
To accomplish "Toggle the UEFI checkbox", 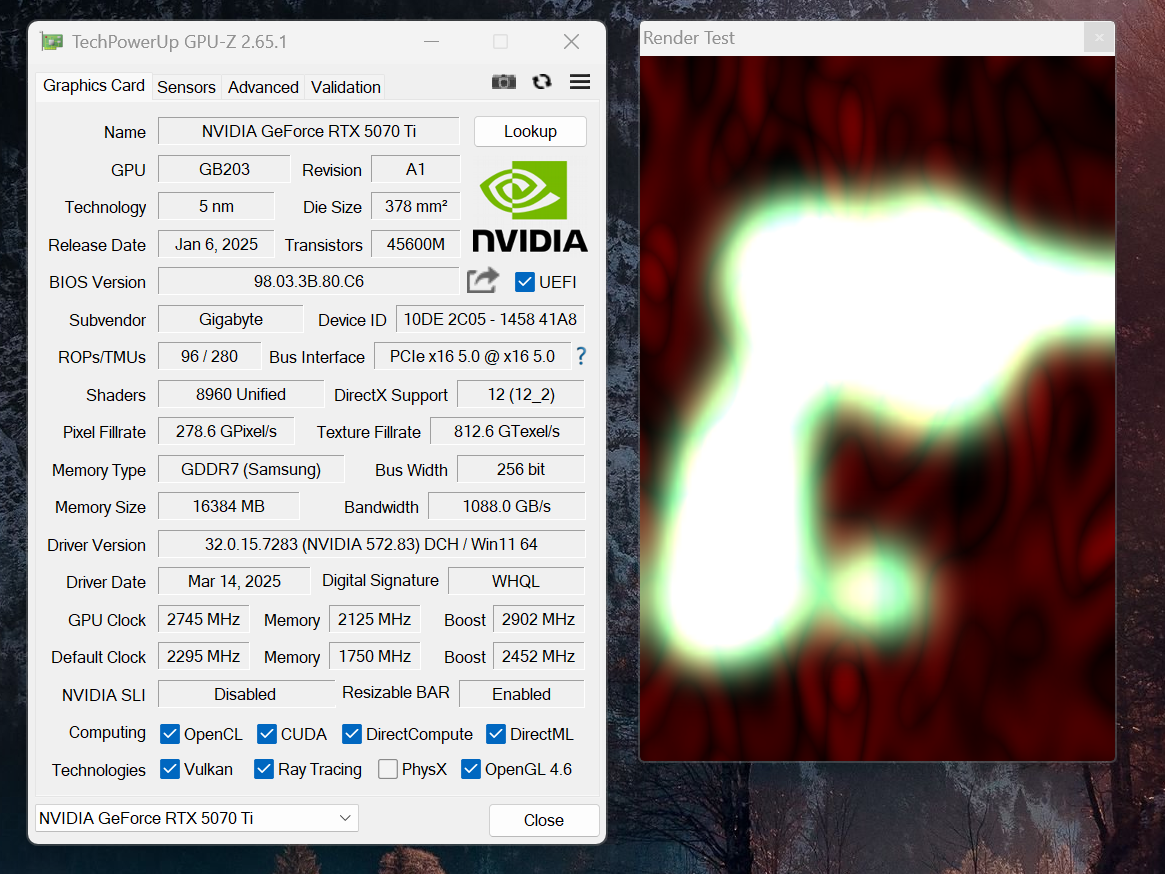I will [x=525, y=282].
